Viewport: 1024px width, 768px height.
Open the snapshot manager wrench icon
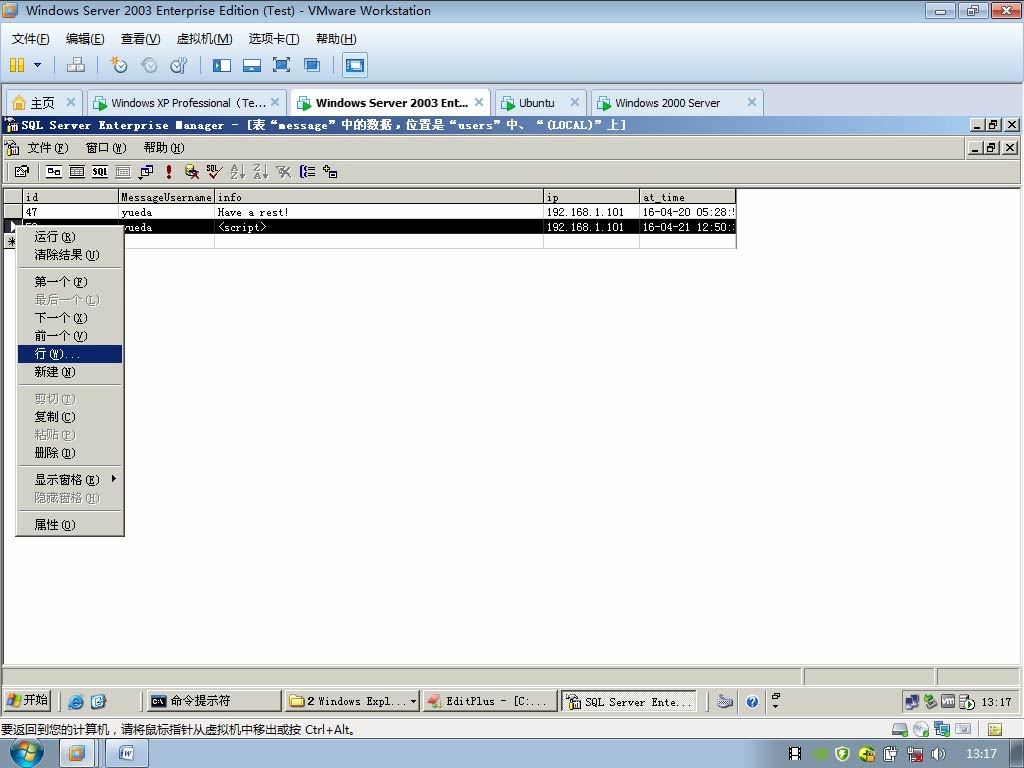pyautogui.click(x=178, y=65)
